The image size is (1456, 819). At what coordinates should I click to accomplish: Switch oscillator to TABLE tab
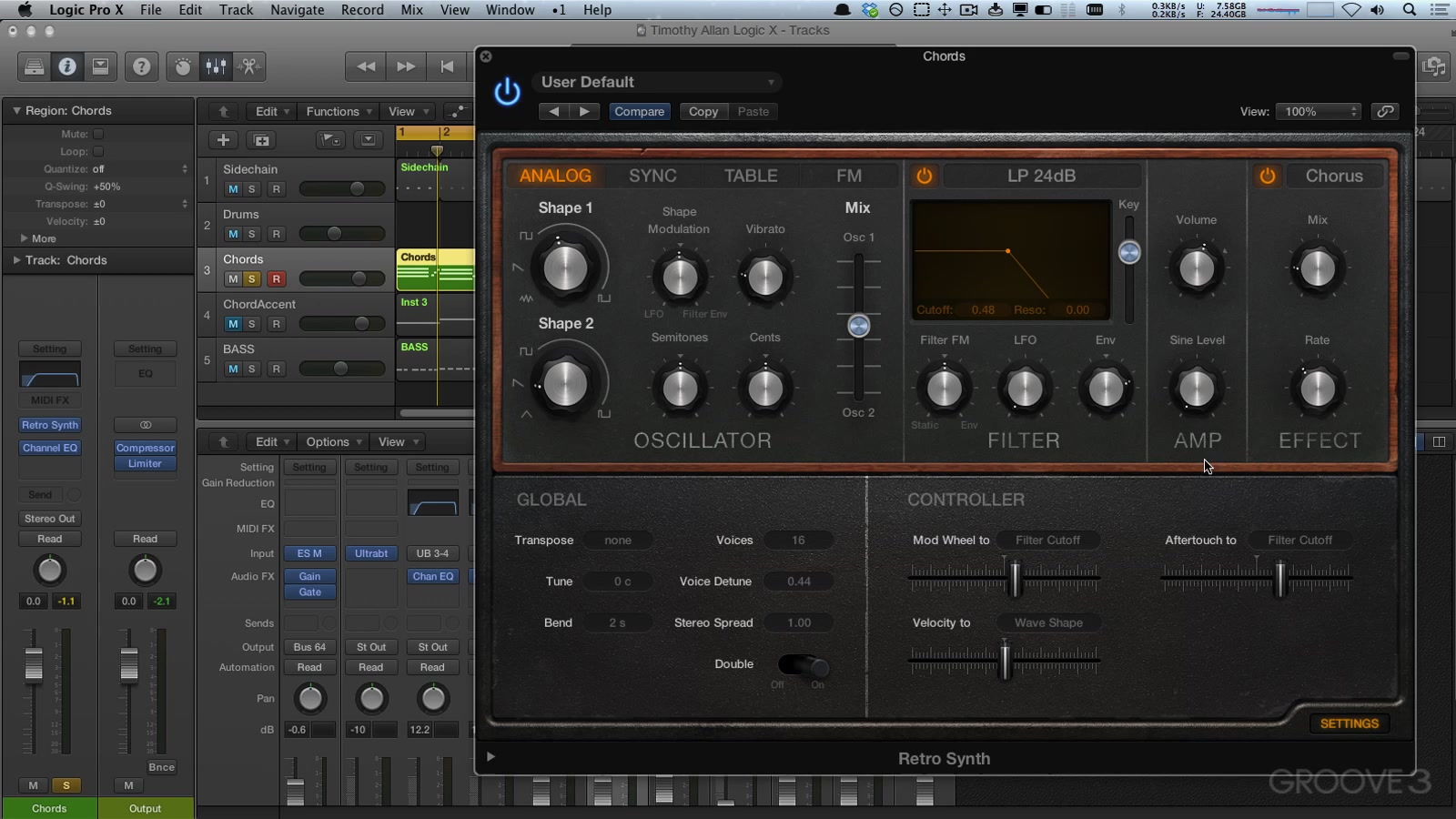[751, 176]
